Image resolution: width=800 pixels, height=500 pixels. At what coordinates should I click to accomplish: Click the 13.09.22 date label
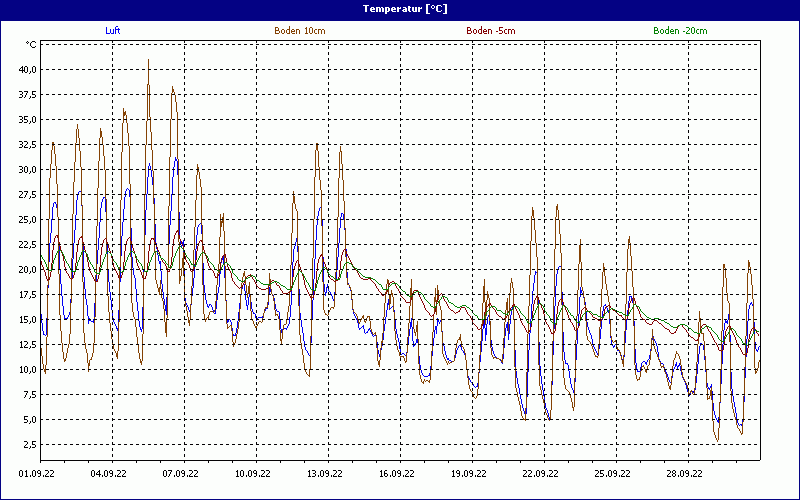point(324,475)
